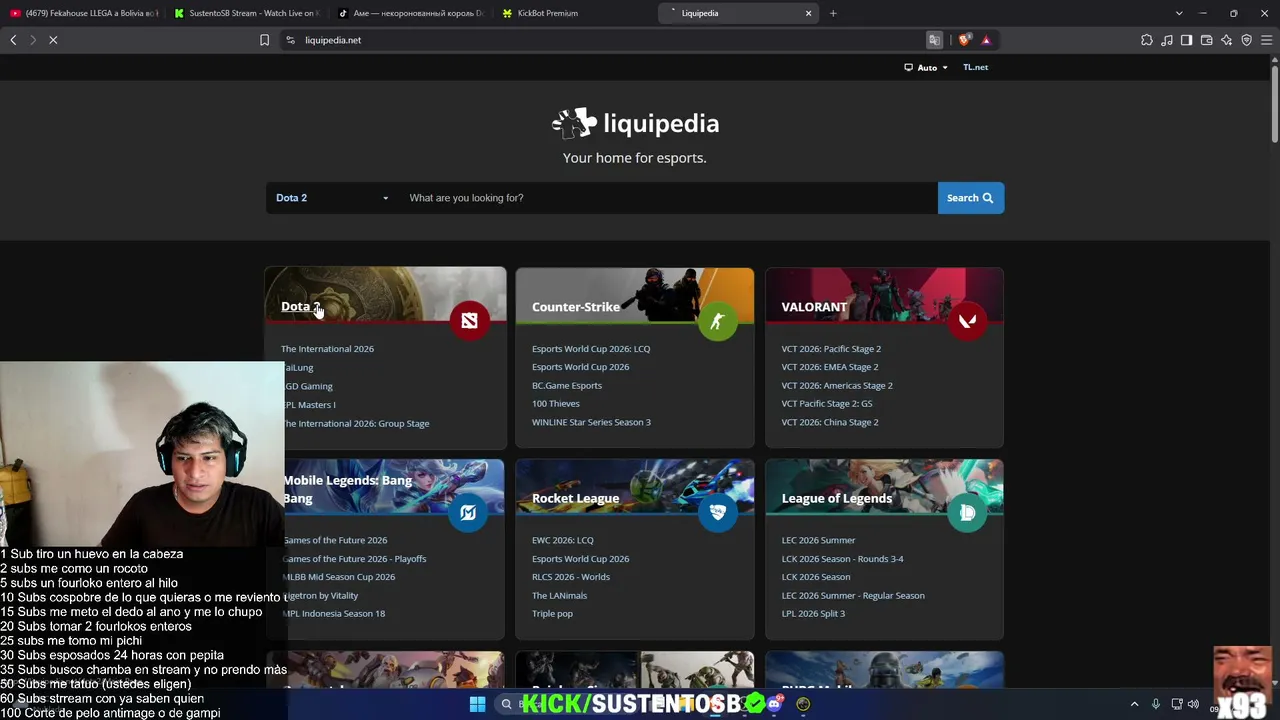Open the Rocket League game icon
Viewport: 1280px width, 720px height.
717,512
